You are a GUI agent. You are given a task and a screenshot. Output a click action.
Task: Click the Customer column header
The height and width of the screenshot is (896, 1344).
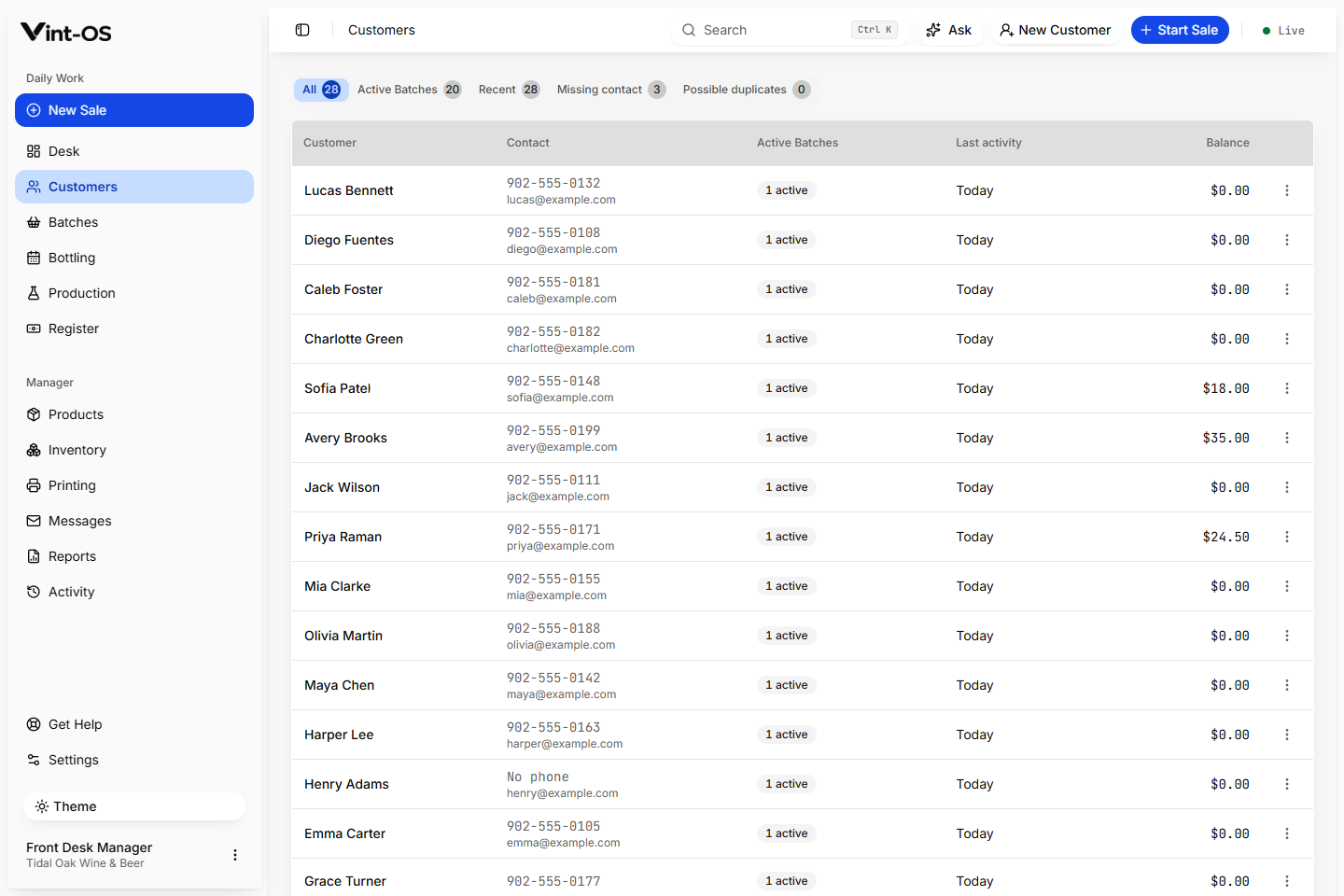[x=329, y=143]
